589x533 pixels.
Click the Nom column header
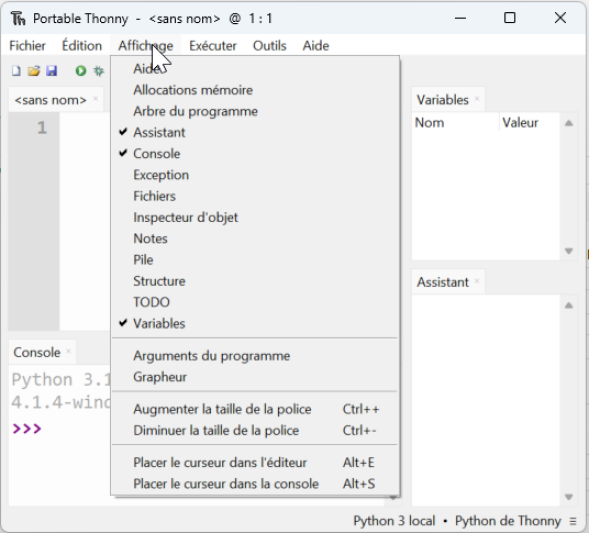(x=456, y=122)
